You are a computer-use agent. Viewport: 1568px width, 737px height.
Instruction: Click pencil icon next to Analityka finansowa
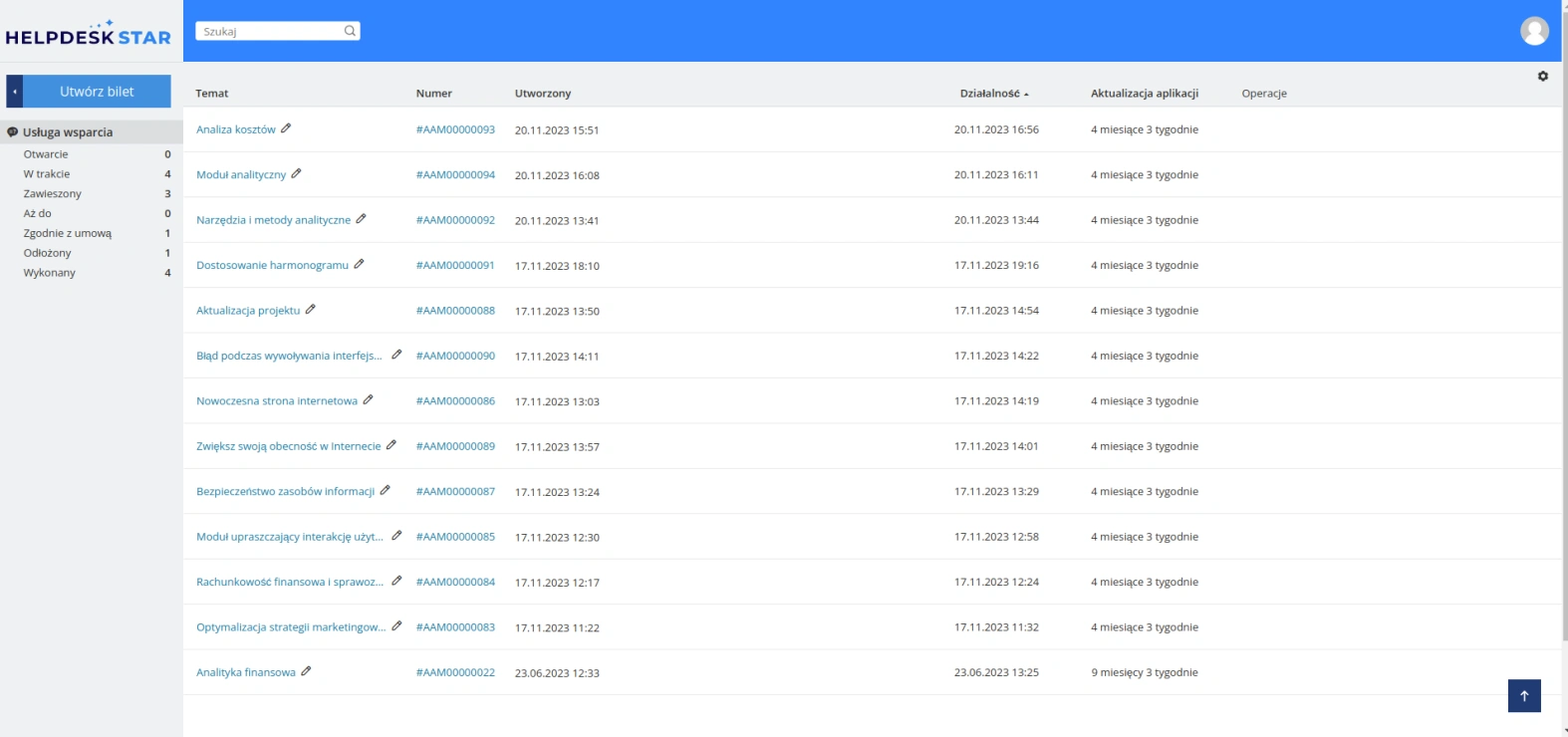click(306, 671)
